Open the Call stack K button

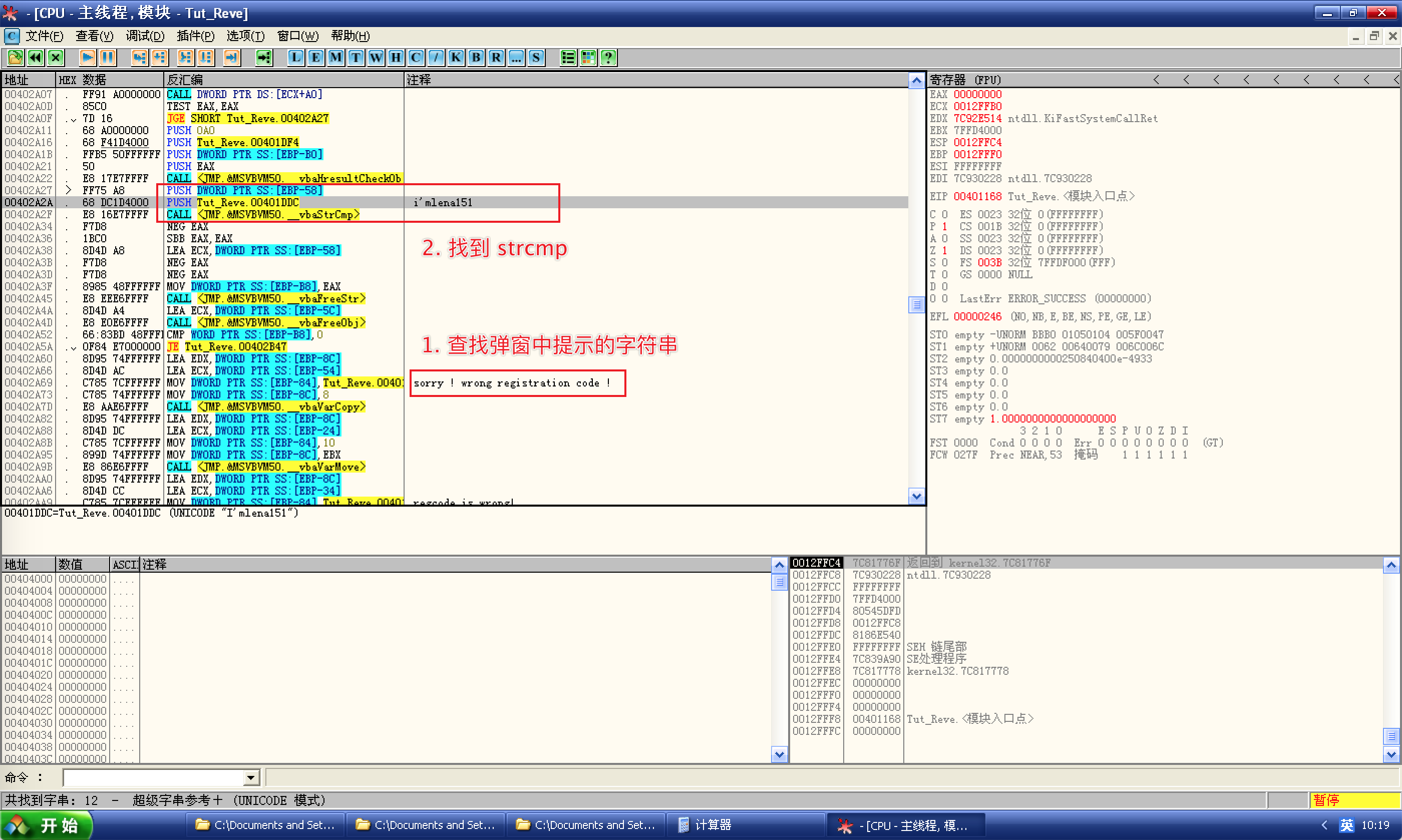(x=456, y=58)
